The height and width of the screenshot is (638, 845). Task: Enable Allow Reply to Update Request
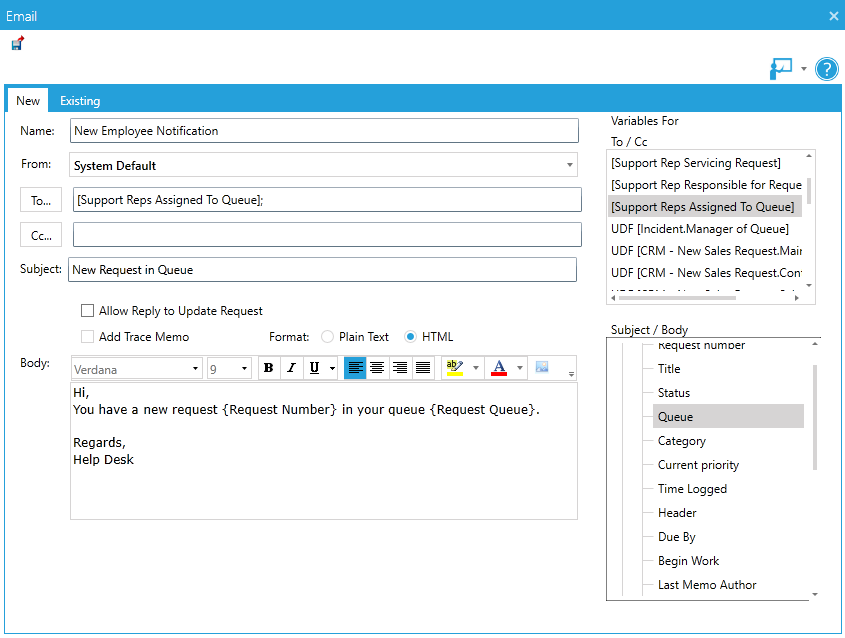tap(87, 310)
